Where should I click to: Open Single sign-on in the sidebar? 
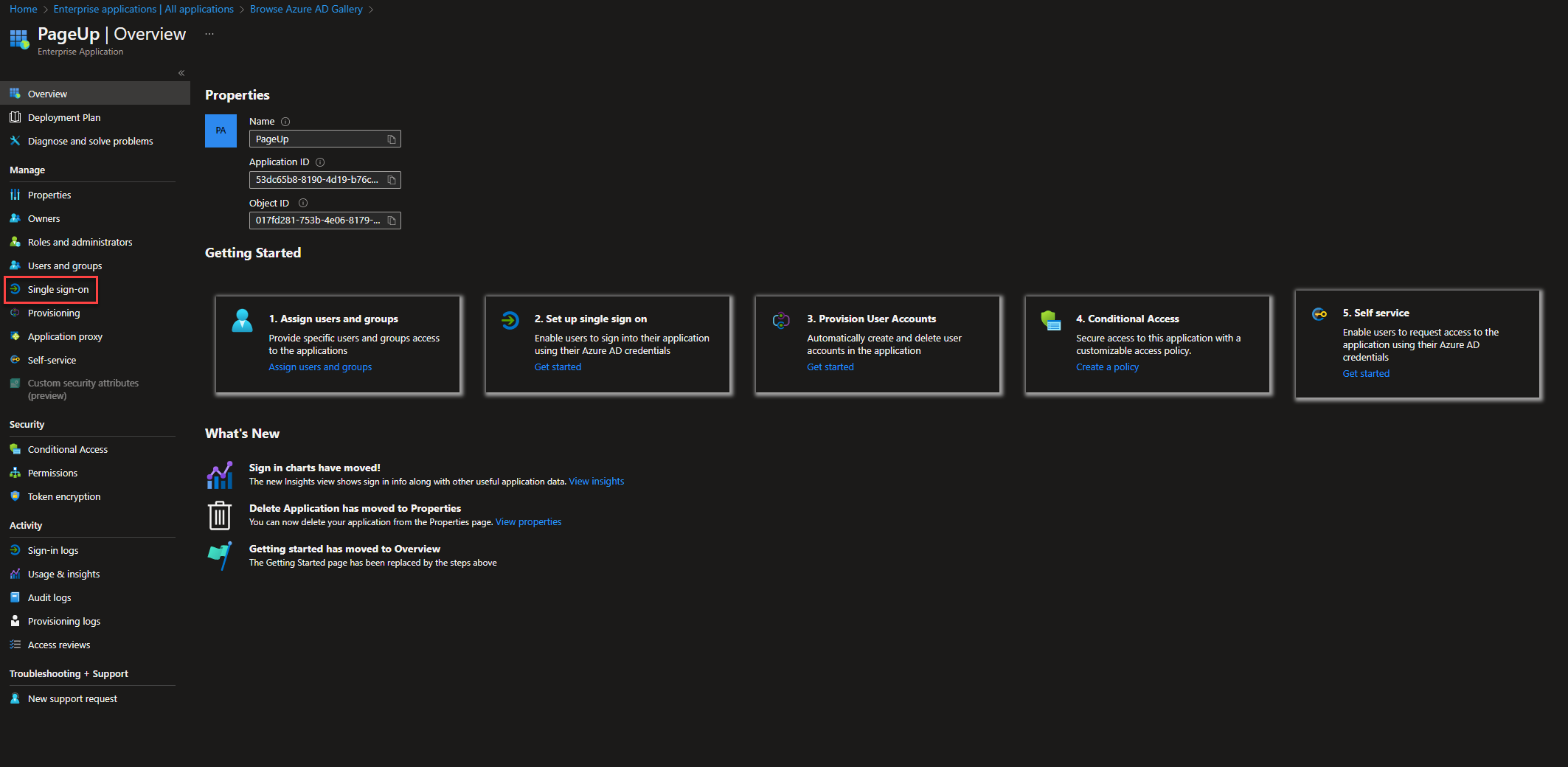pyautogui.click(x=58, y=290)
